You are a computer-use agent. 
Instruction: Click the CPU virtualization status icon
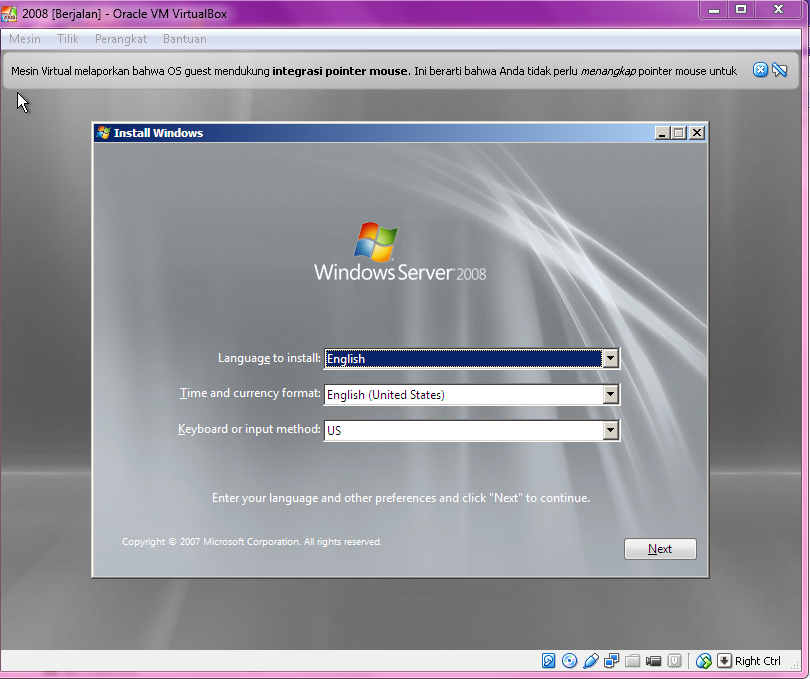click(x=674, y=660)
